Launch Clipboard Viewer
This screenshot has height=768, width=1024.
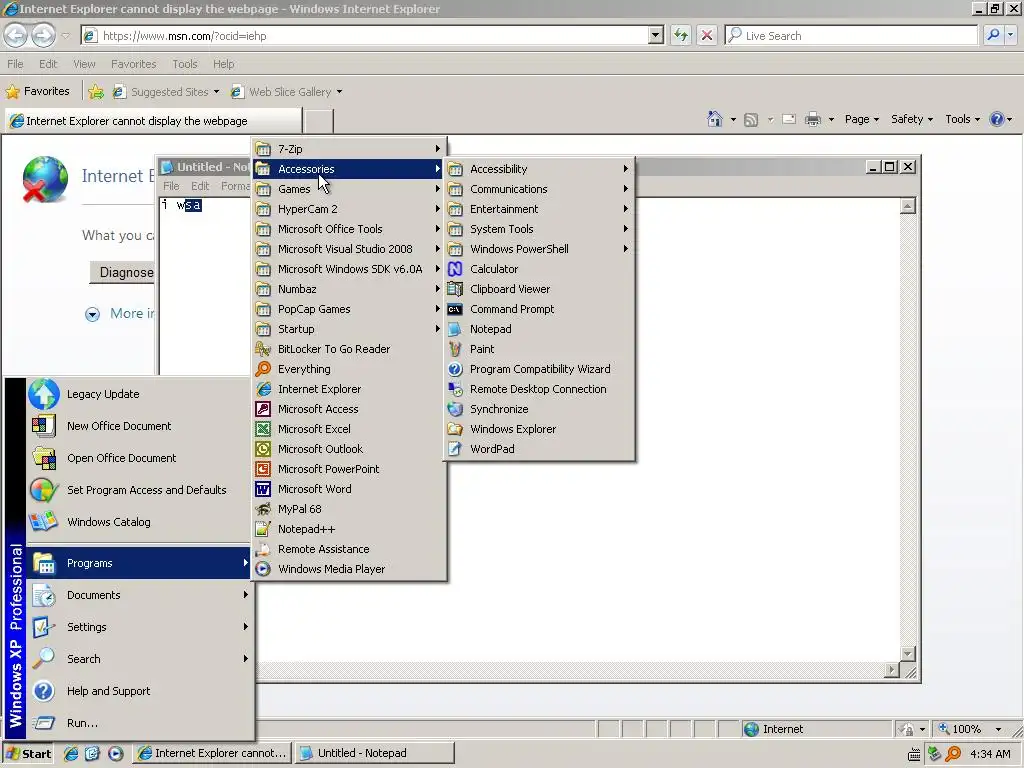click(539, 289)
